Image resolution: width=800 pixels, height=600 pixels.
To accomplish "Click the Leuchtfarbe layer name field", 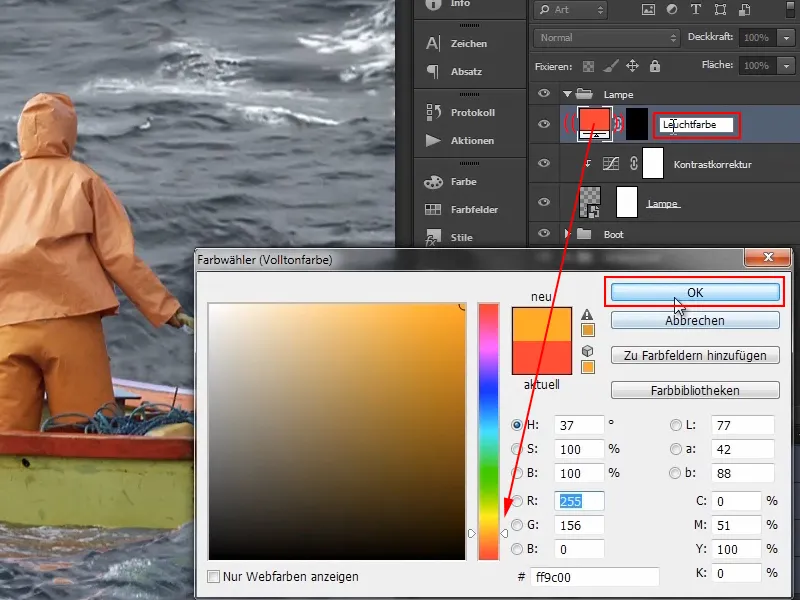I will pyautogui.click(x=696, y=124).
